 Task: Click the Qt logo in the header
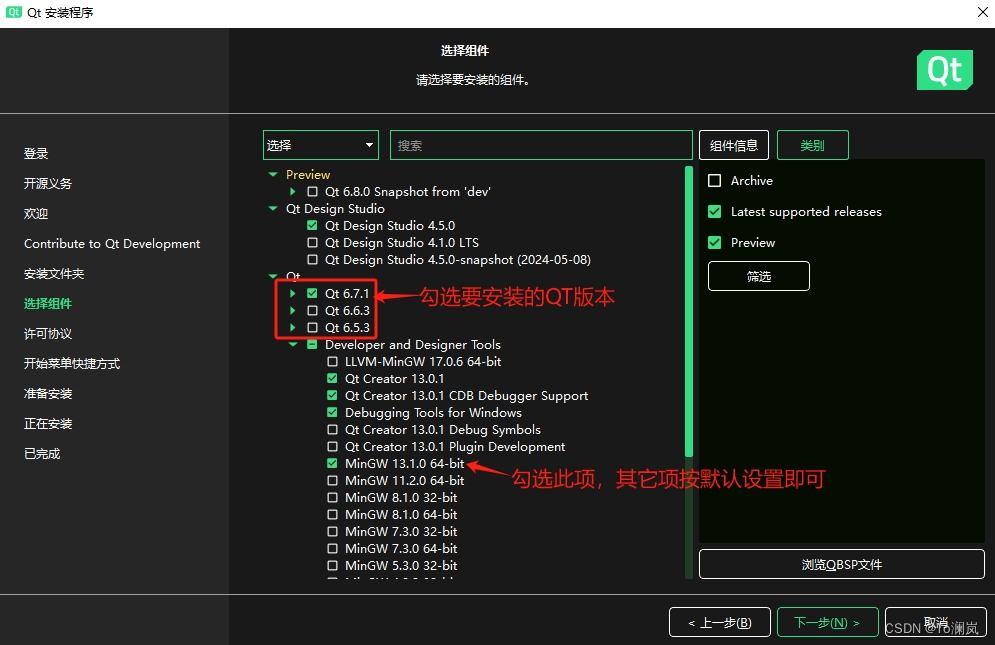(x=944, y=70)
